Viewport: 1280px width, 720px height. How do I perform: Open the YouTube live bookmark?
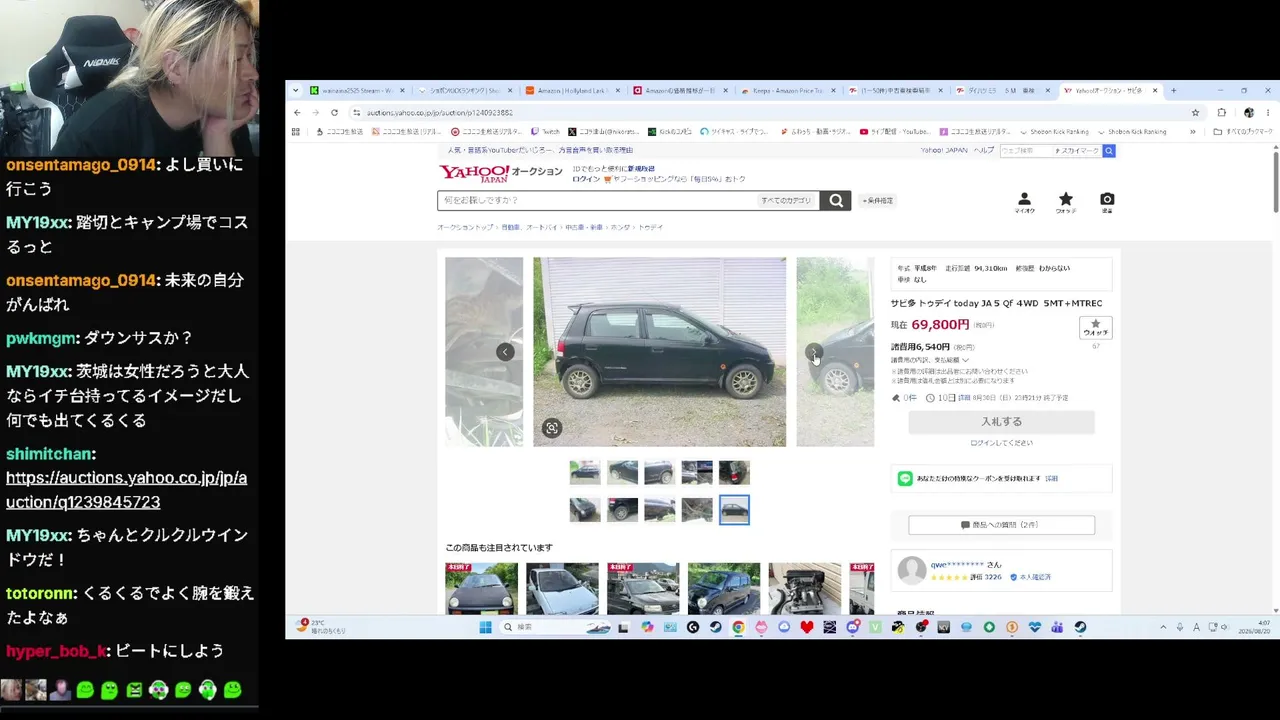click(895, 131)
